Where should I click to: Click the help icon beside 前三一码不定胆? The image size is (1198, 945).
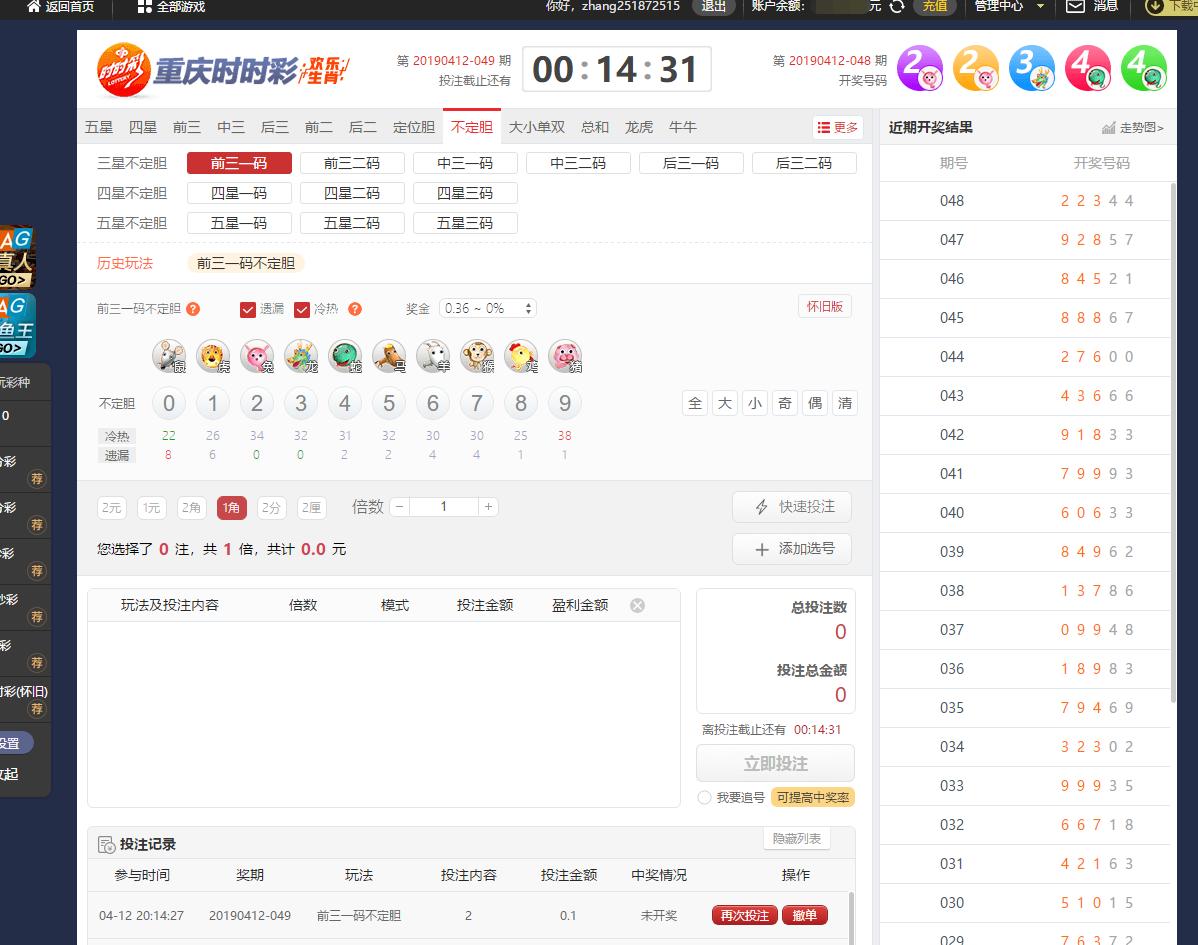coord(193,309)
